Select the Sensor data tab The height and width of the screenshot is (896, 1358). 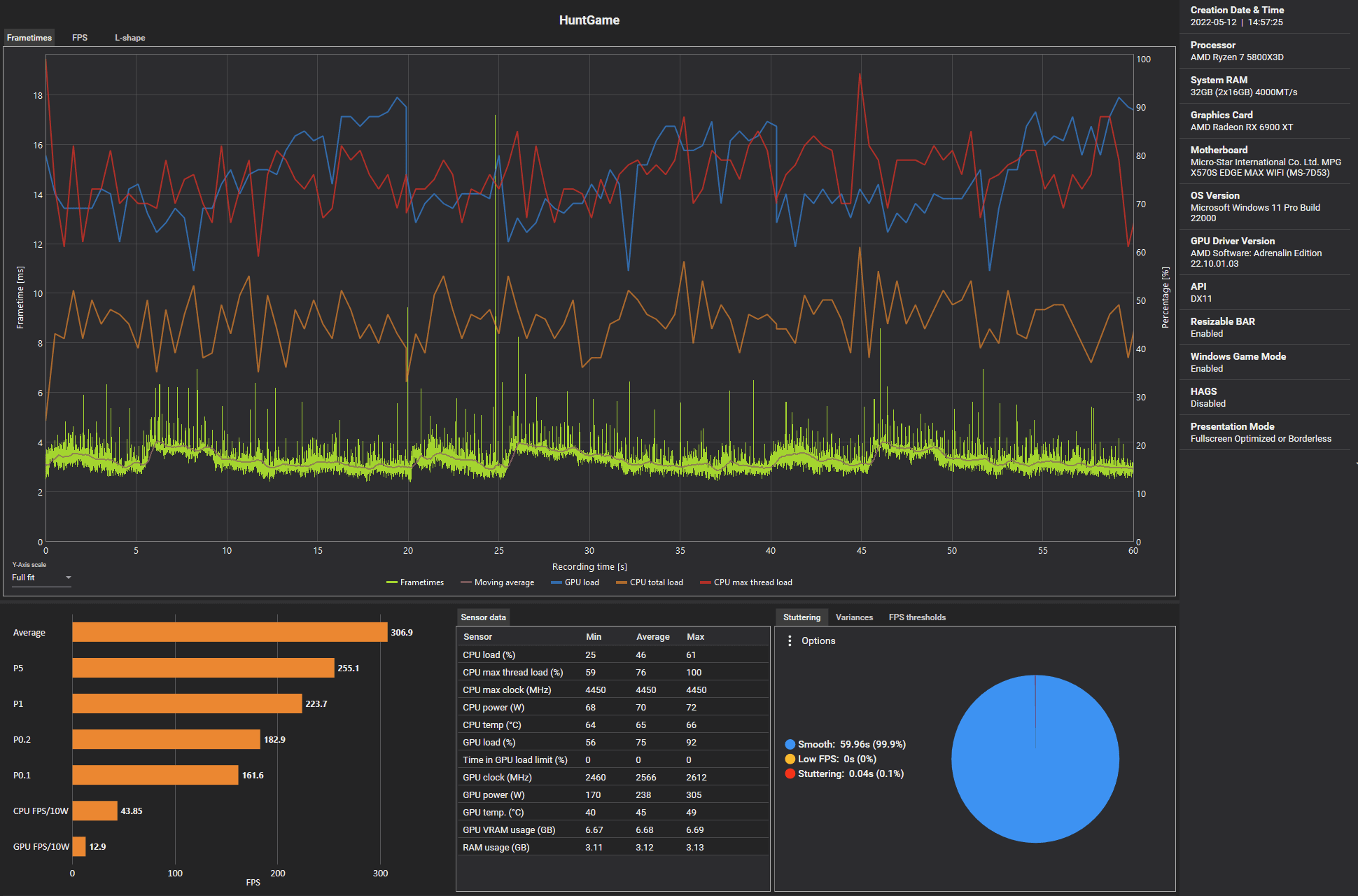tap(483, 617)
